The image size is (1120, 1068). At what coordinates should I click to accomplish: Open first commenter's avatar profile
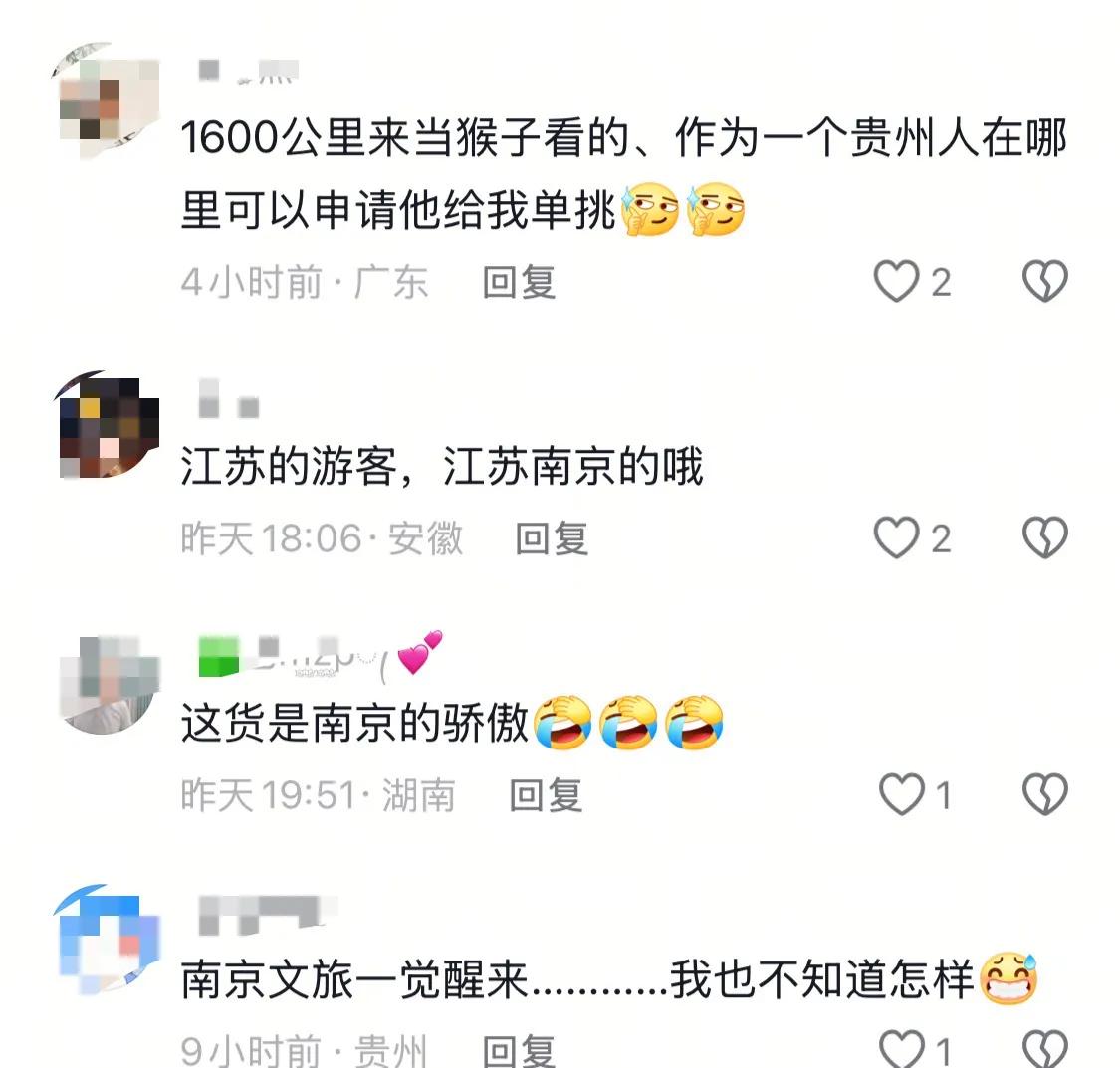pos(108,101)
